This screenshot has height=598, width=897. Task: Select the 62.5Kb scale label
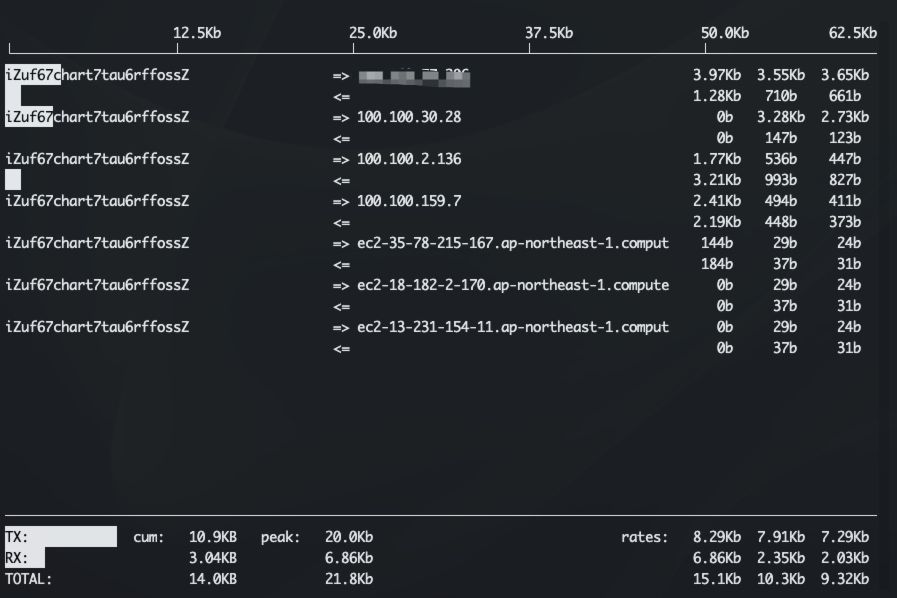[852, 33]
